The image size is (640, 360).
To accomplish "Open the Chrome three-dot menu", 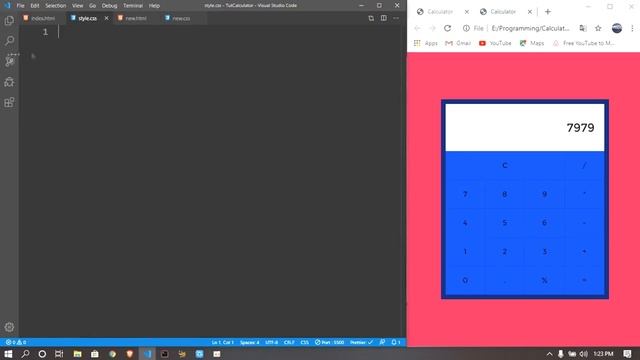I will pyautogui.click(x=632, y=28).
